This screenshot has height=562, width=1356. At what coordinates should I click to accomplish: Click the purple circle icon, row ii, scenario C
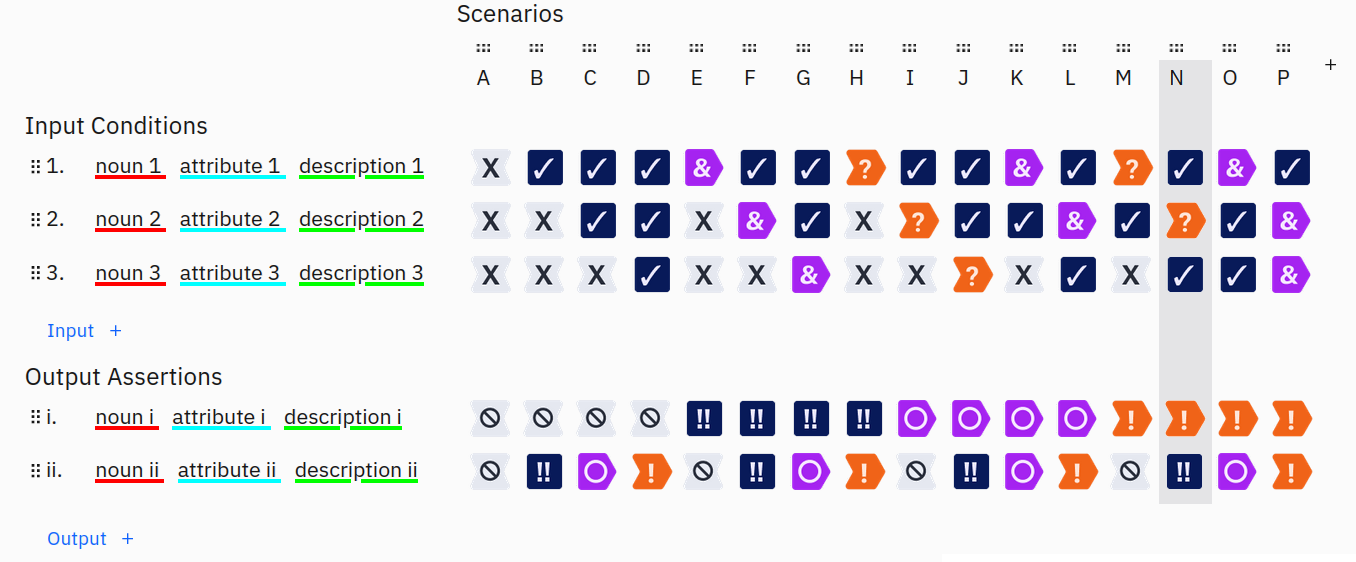click(597, 471)
